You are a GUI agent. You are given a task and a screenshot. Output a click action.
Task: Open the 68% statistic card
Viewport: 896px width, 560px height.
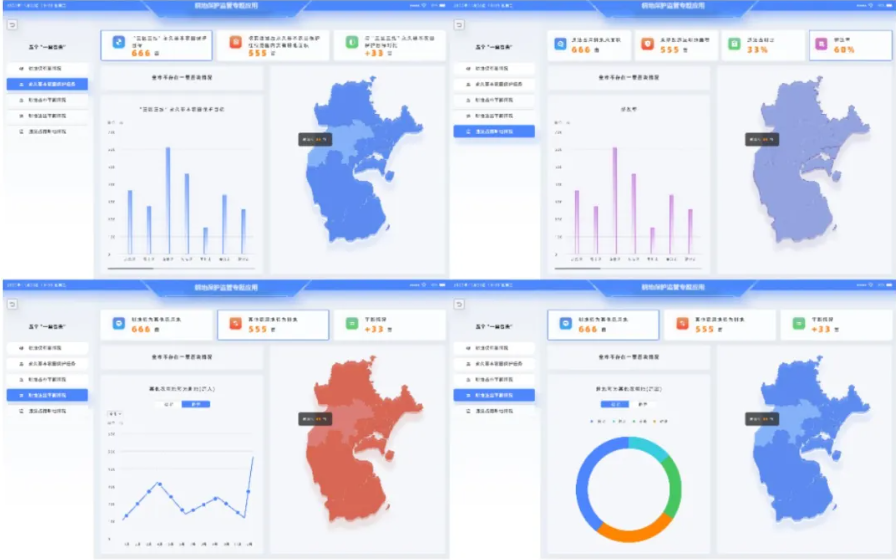coord(851,45)
